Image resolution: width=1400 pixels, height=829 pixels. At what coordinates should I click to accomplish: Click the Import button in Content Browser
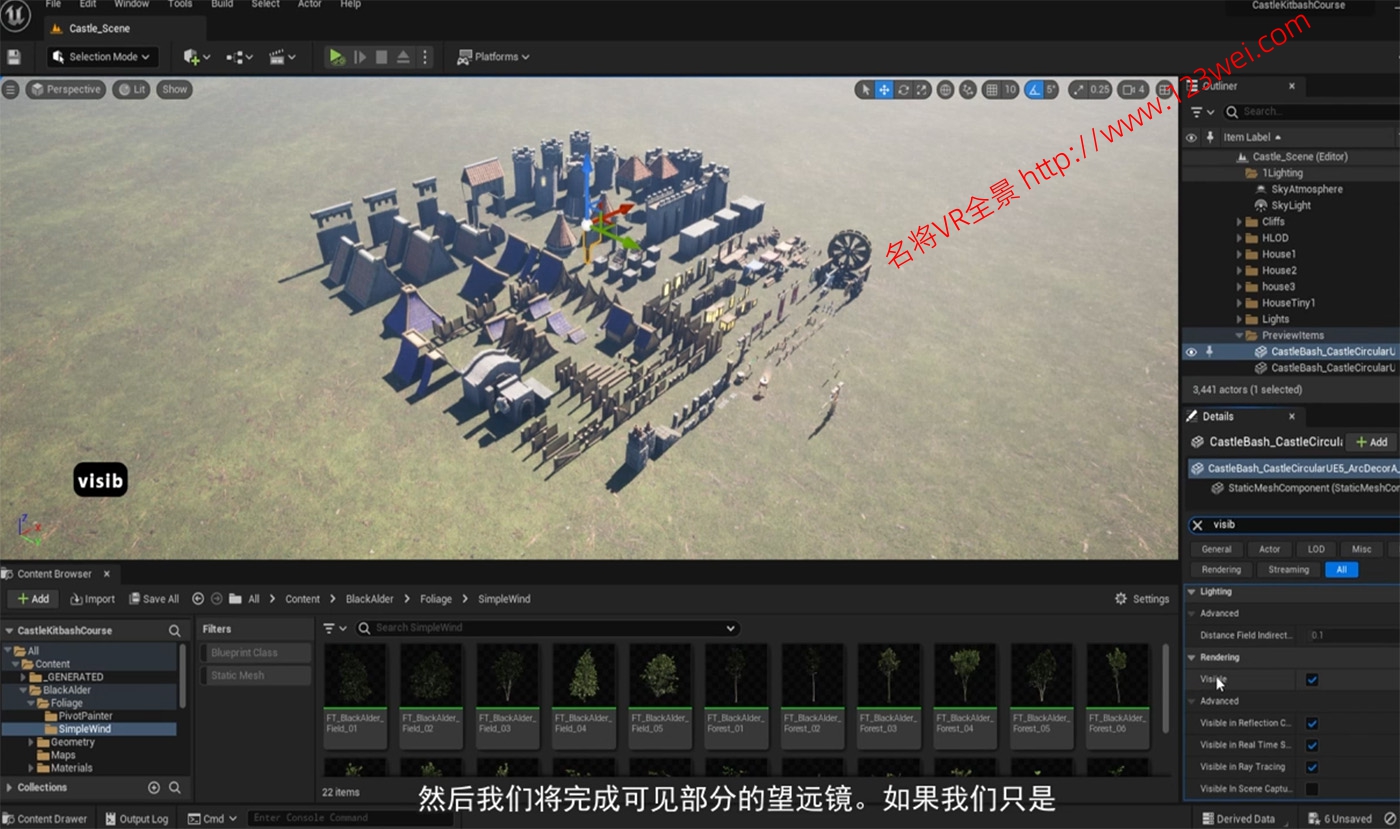click(92, 598)
